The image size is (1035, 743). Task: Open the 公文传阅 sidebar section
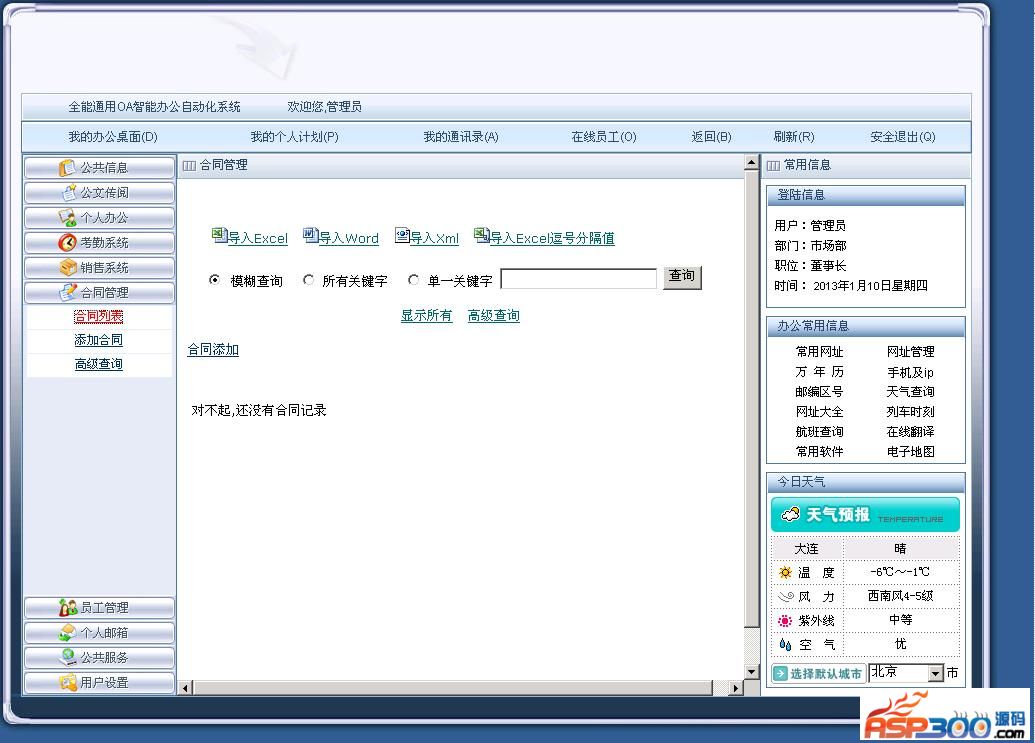point(100,193)
